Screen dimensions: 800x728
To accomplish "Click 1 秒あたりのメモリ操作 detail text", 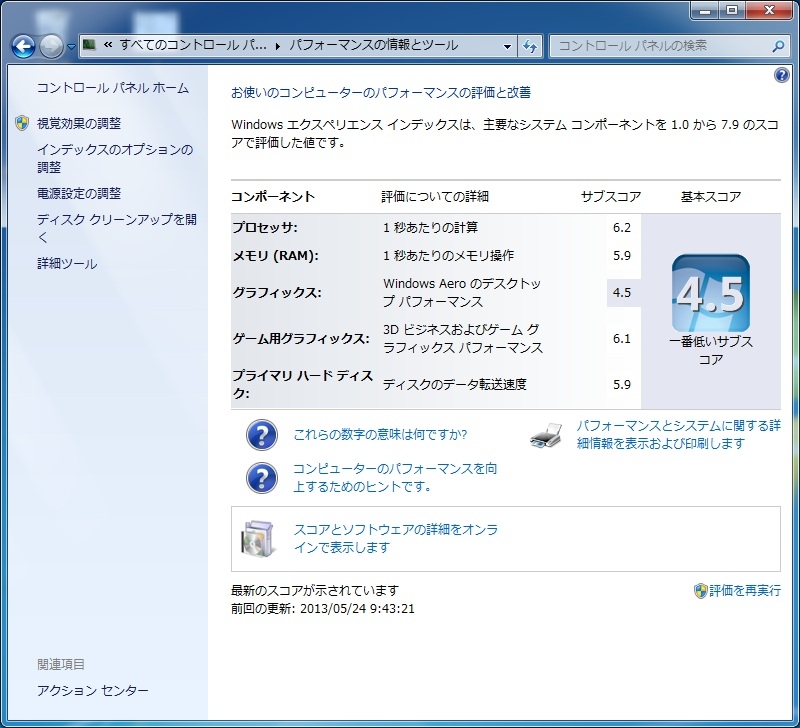I will point(448,256).
